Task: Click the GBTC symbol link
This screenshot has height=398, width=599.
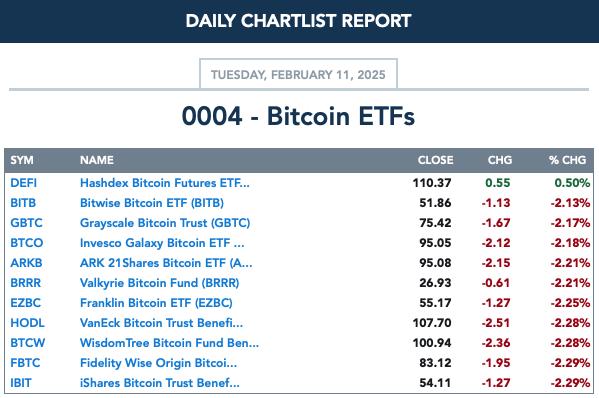Action: [26, 223]
